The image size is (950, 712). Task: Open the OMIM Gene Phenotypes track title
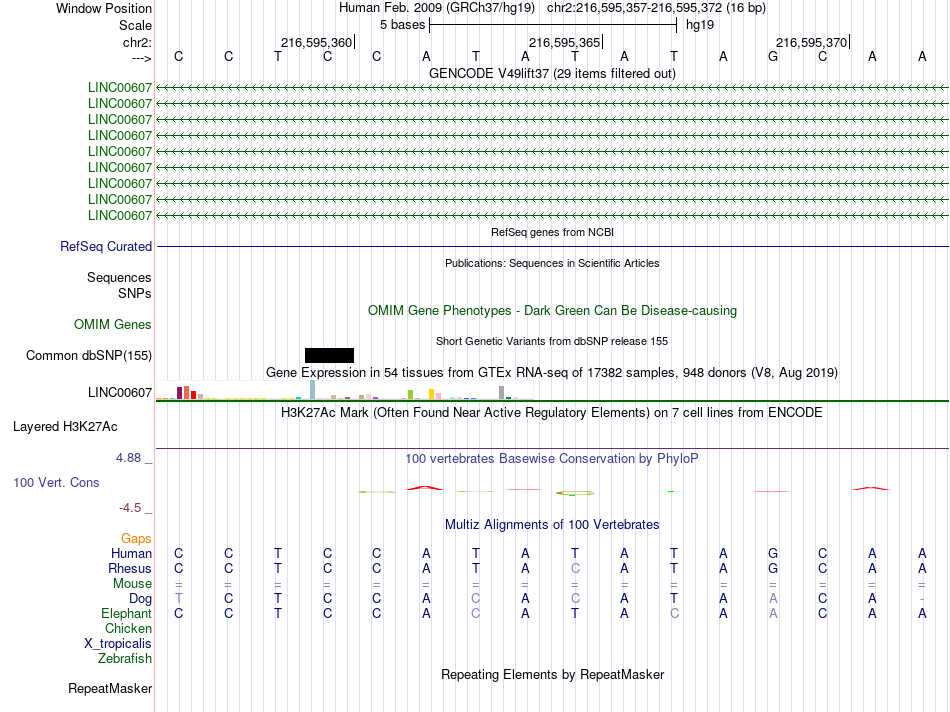click(x=552, y=310)
